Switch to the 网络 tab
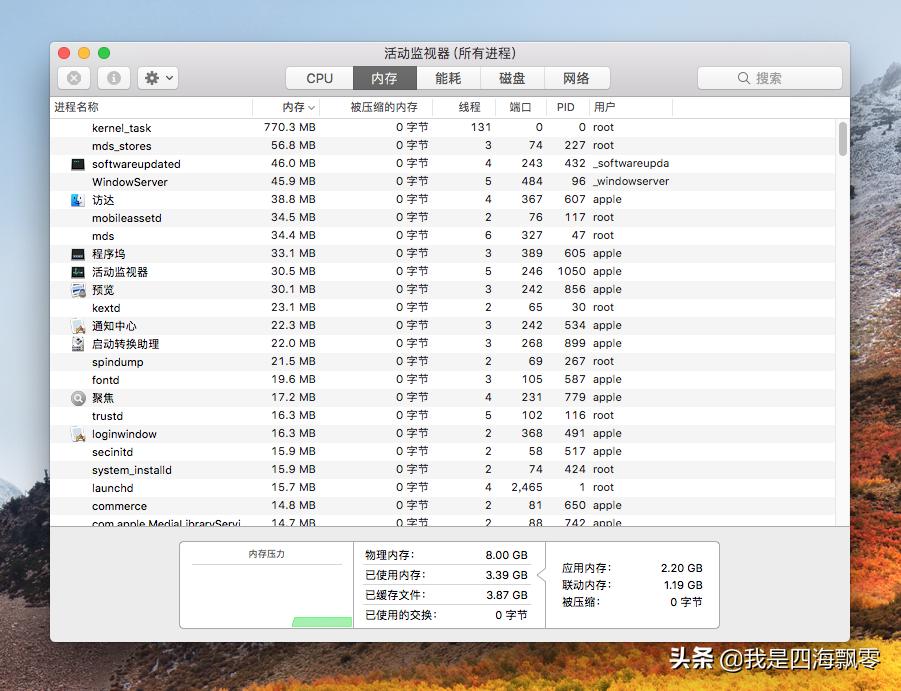901x691 pixels. (x=577, y=77)
